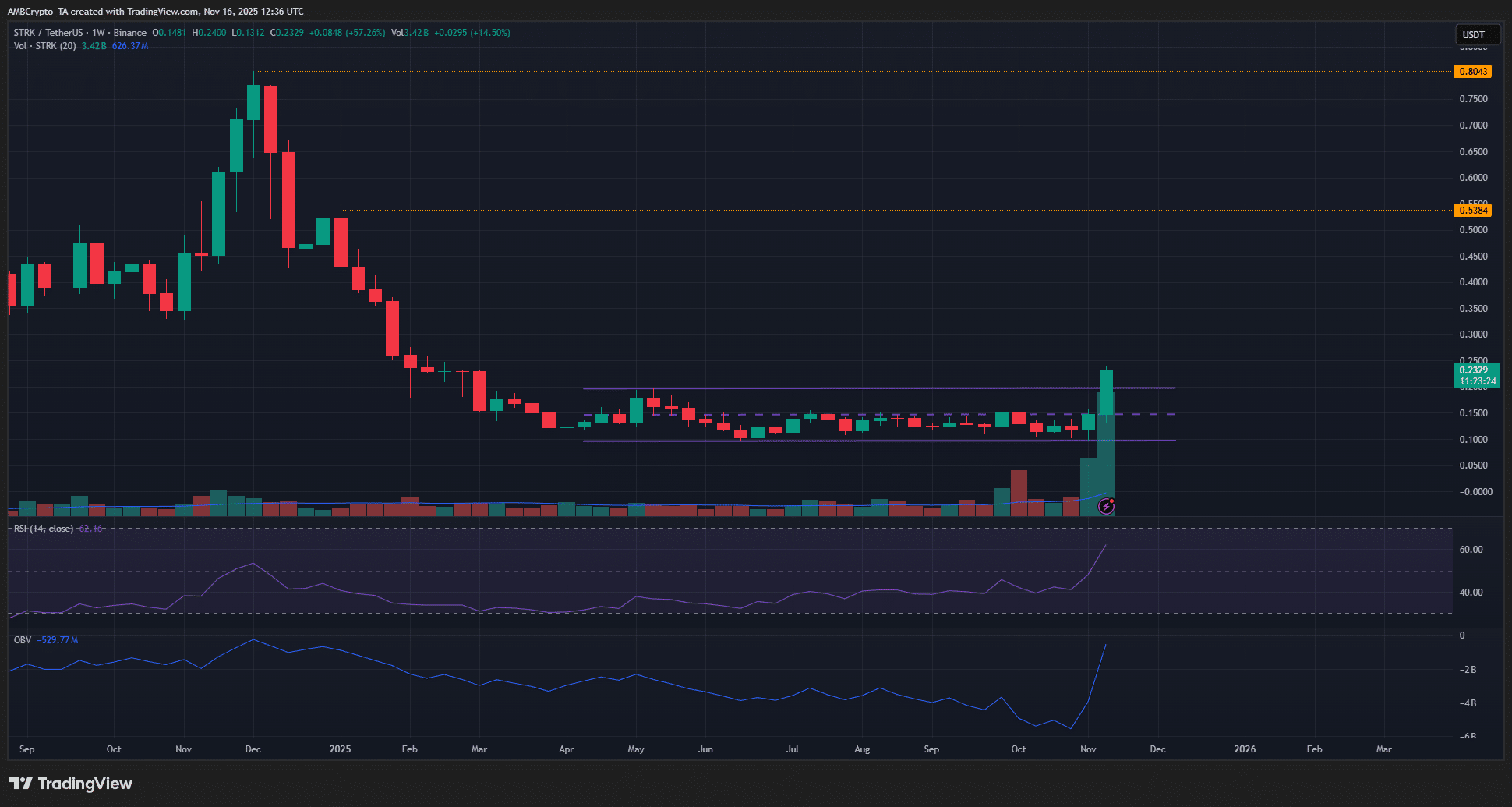The image size is (1512, 807).
Task: Click the STRK / TetherUS symbol title
Action: [x=48, y=33]
